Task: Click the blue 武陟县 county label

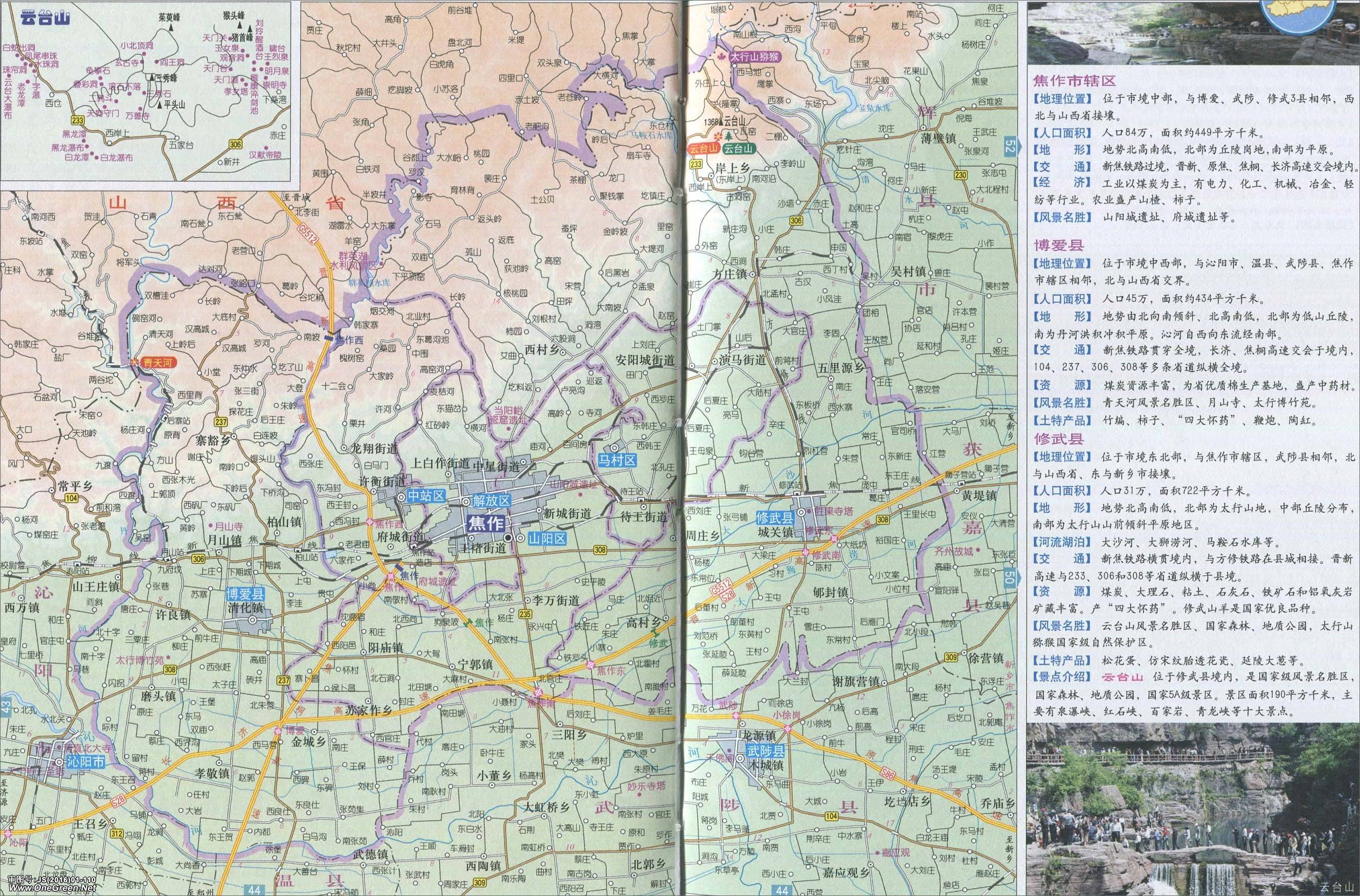Action: point(764,751)
